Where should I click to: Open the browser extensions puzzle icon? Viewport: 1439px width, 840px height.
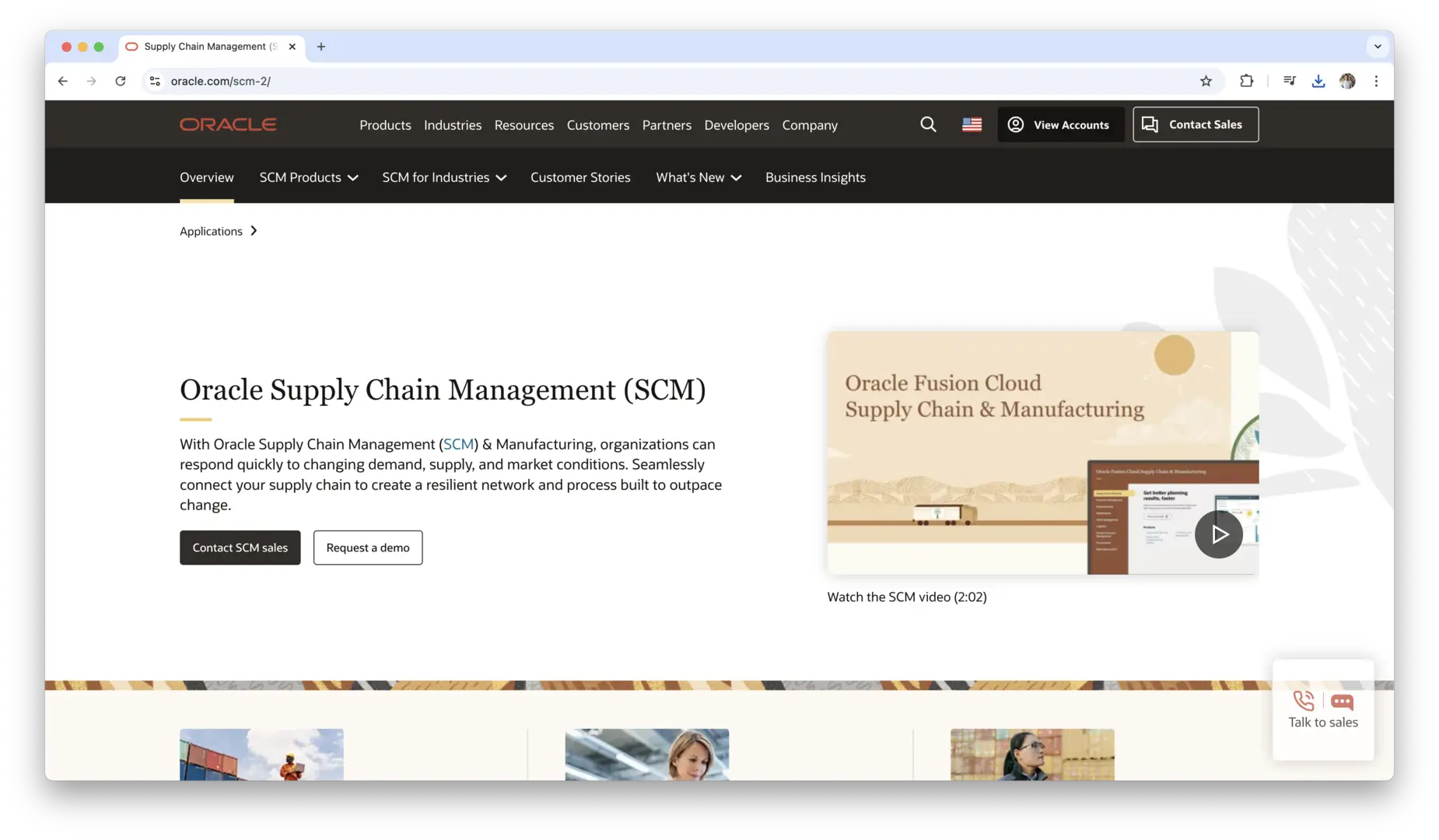coord(1246,81)
